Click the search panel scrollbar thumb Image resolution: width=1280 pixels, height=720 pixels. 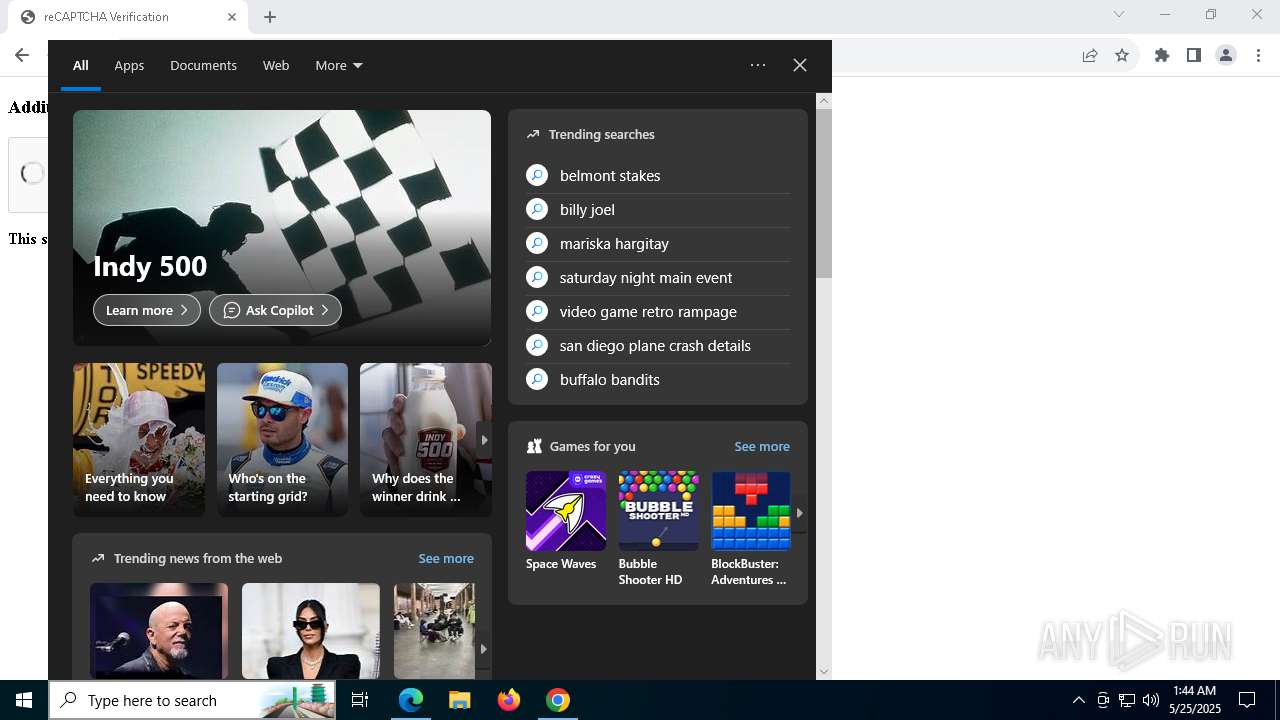pyautogui.click(x=824, y=193)
